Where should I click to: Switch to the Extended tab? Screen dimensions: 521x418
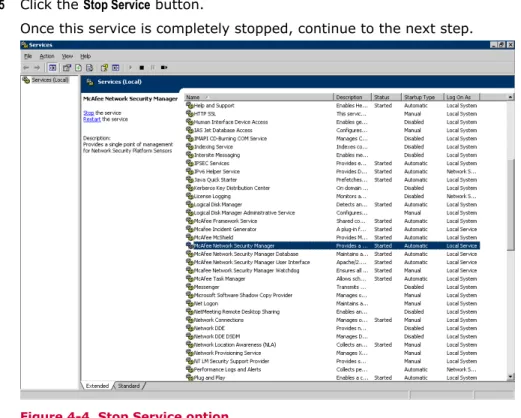(x=97, y=386)
